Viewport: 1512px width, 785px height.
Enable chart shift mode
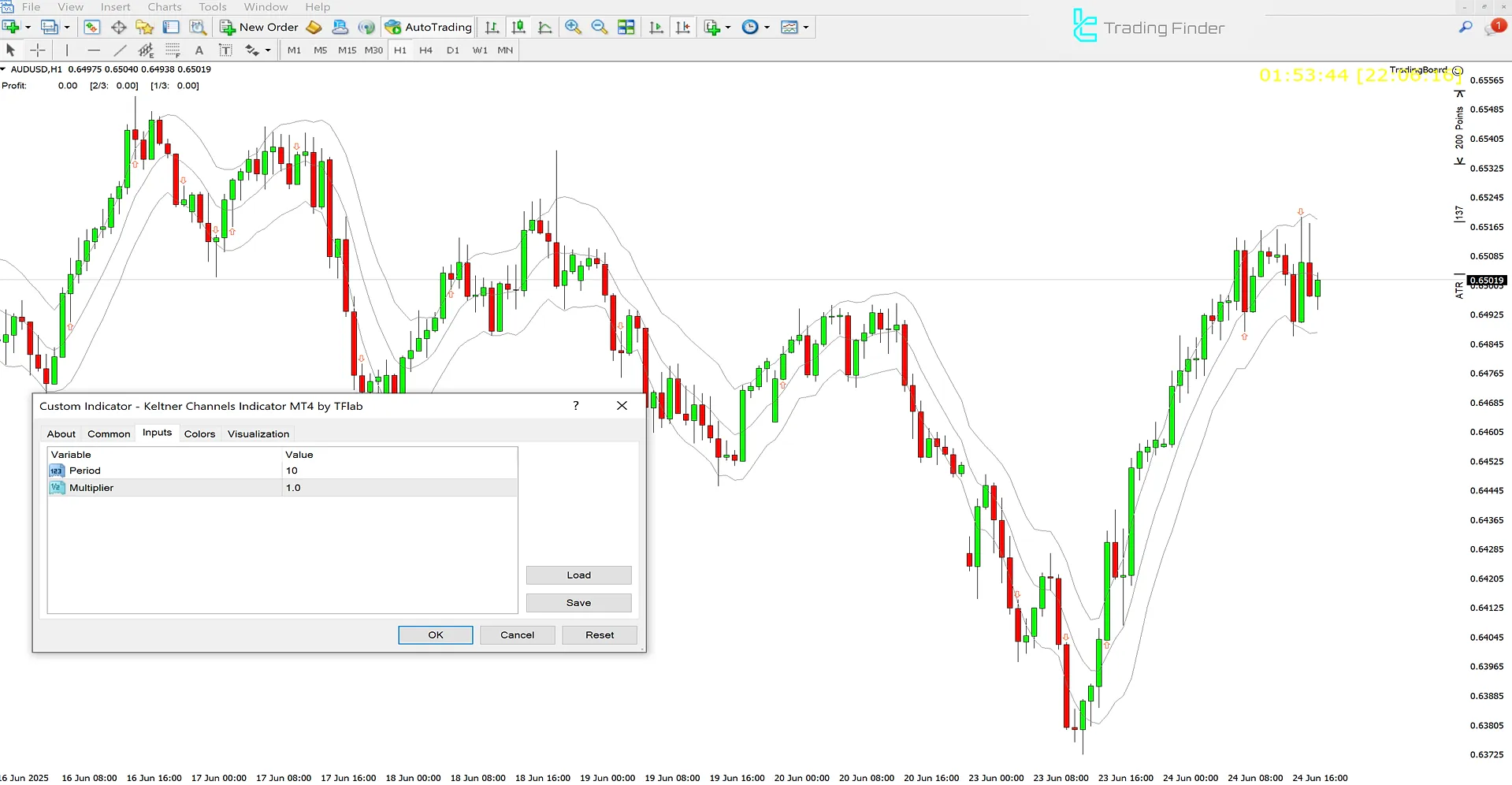click(682, 27)
